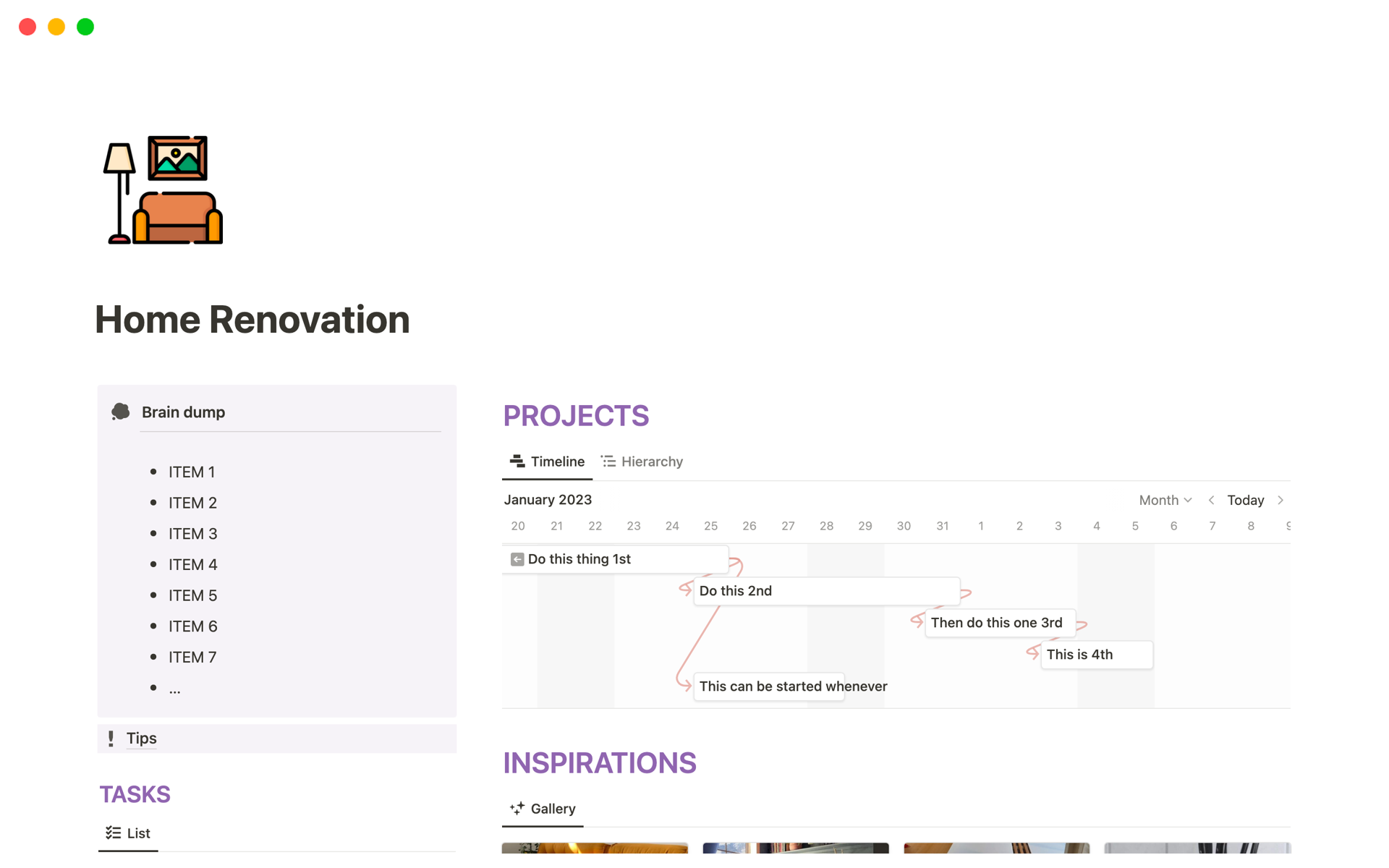Screen dimensions: 1389x868
Task: Click the Tips exclamation mark icon
Action: point(111,739)
